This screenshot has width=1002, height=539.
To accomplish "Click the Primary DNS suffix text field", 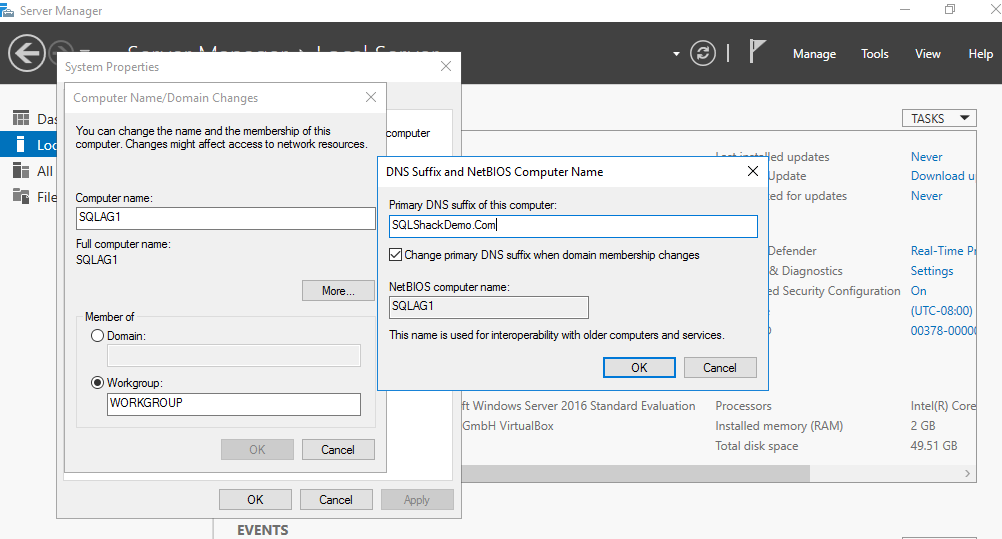I will coord(573,226).
